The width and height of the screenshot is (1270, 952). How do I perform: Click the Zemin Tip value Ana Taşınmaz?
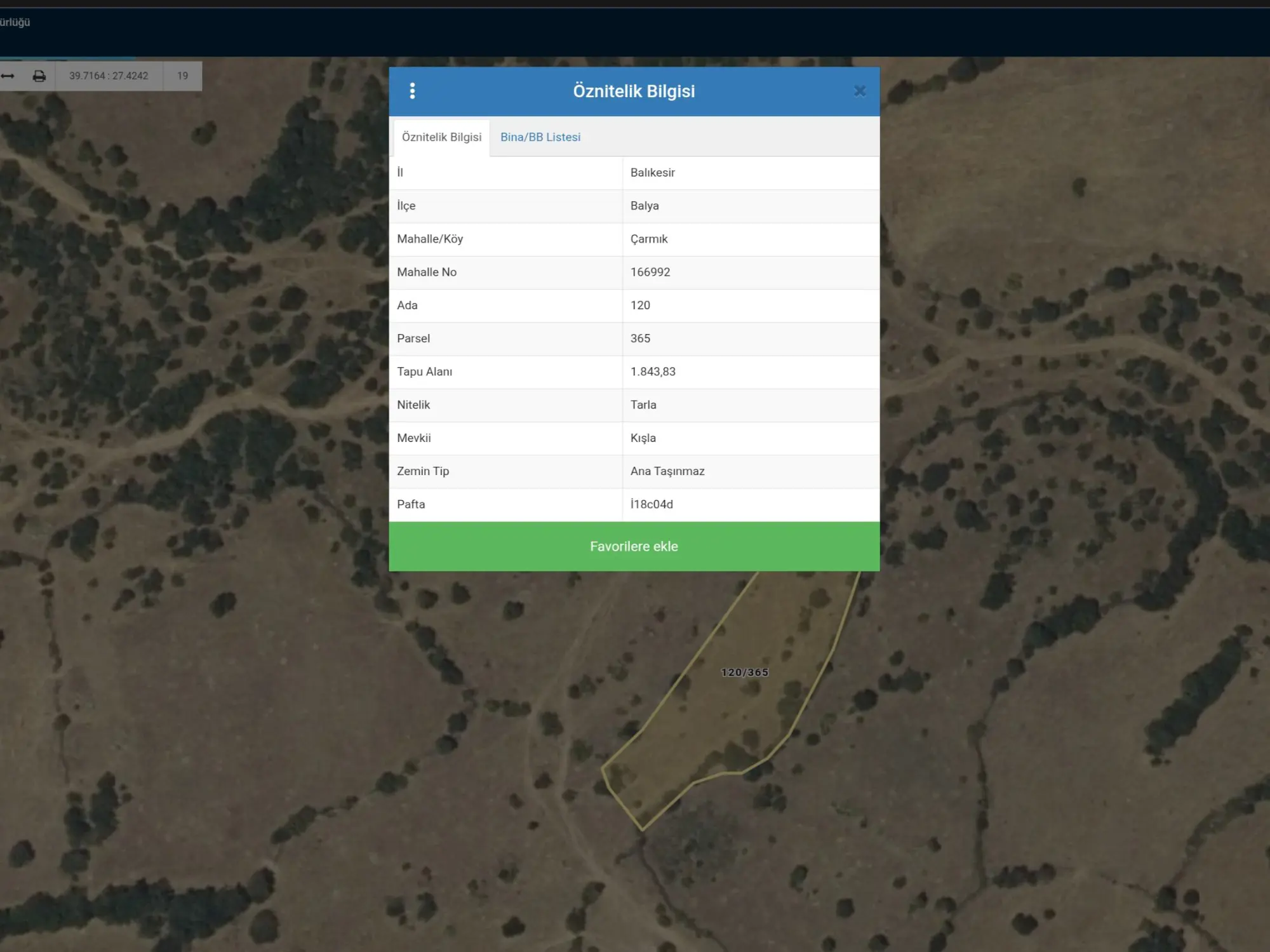[x=667, y=471]
